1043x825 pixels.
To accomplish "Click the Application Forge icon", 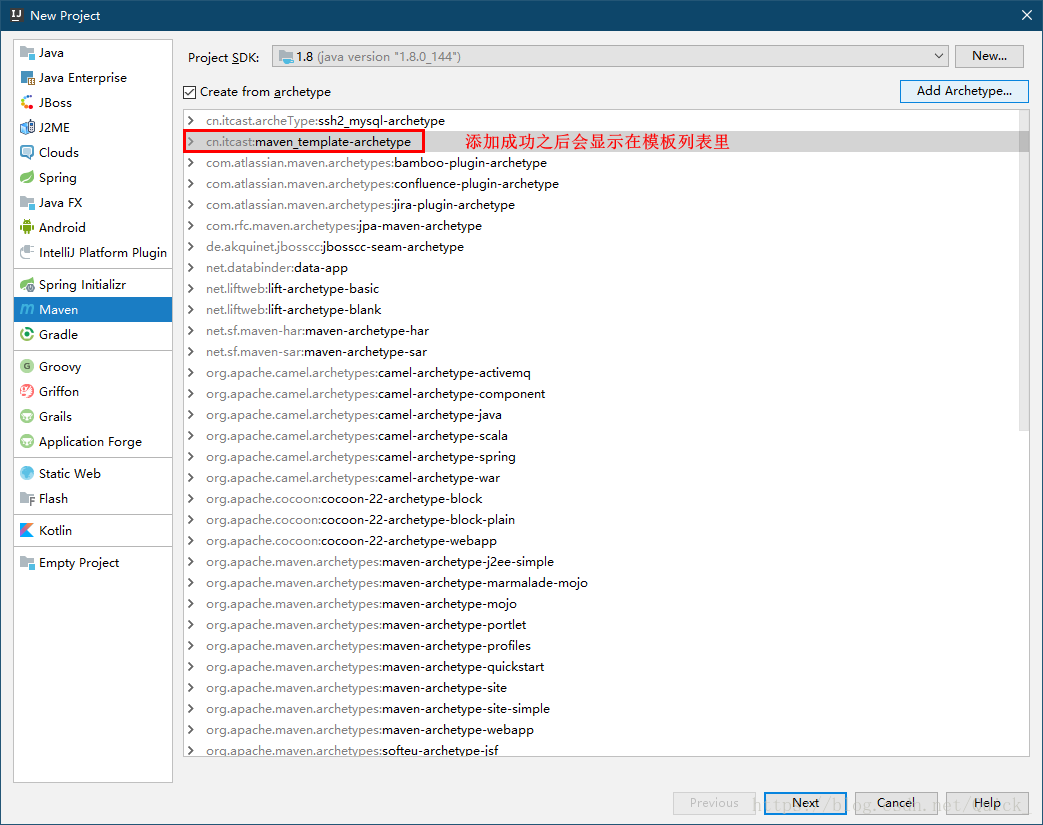I will (27, 442).
